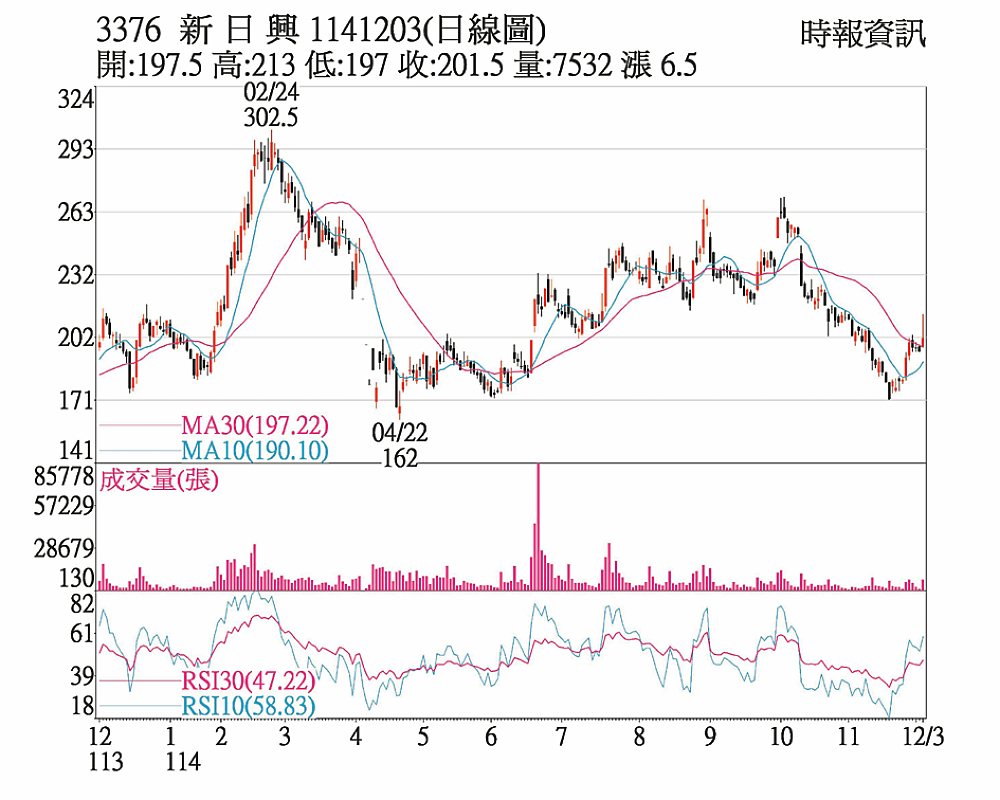The image size is (1000, 800).
Task: Click the pink MA30 legend line sample
Action: click(x=138, y=427)
